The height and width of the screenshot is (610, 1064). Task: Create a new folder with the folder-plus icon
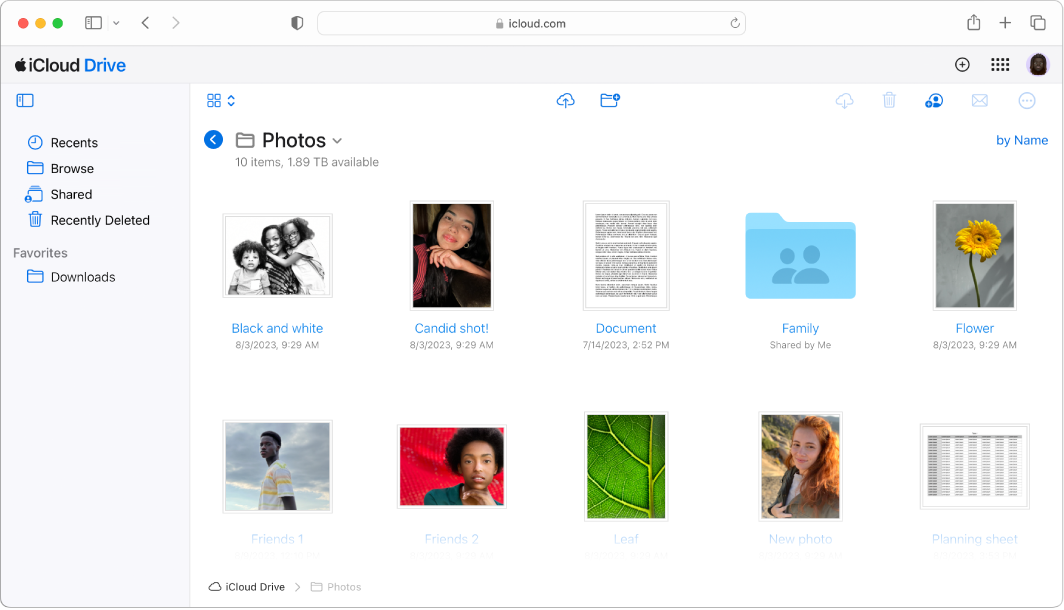[x=610, y=100]
